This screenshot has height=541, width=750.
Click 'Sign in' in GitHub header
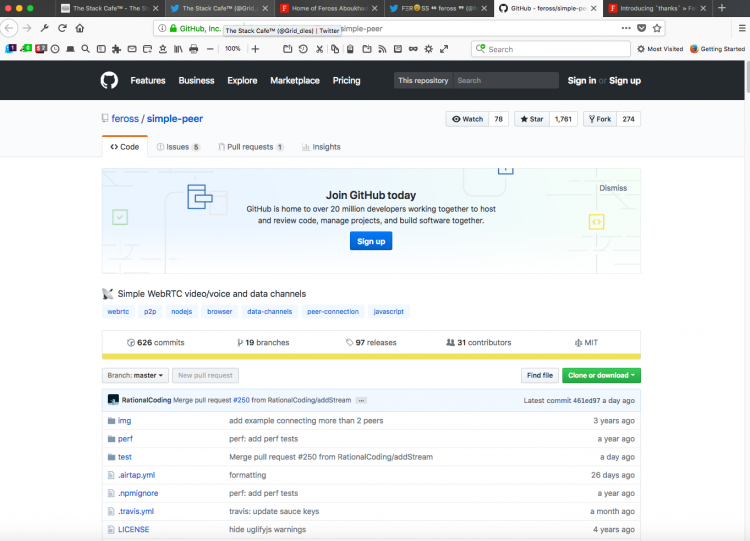coord(582,80)
